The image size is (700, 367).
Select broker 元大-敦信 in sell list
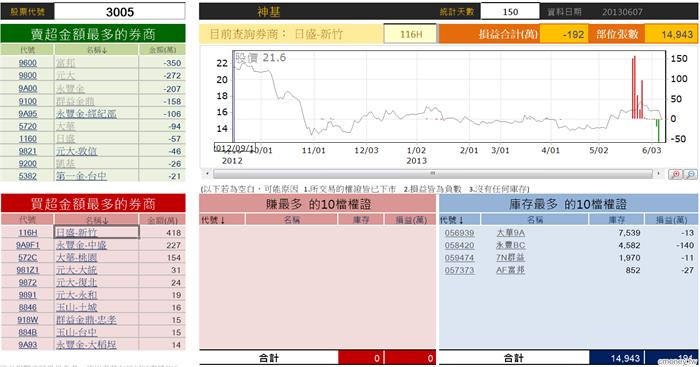pyautogui.click(x=76, y=151)
